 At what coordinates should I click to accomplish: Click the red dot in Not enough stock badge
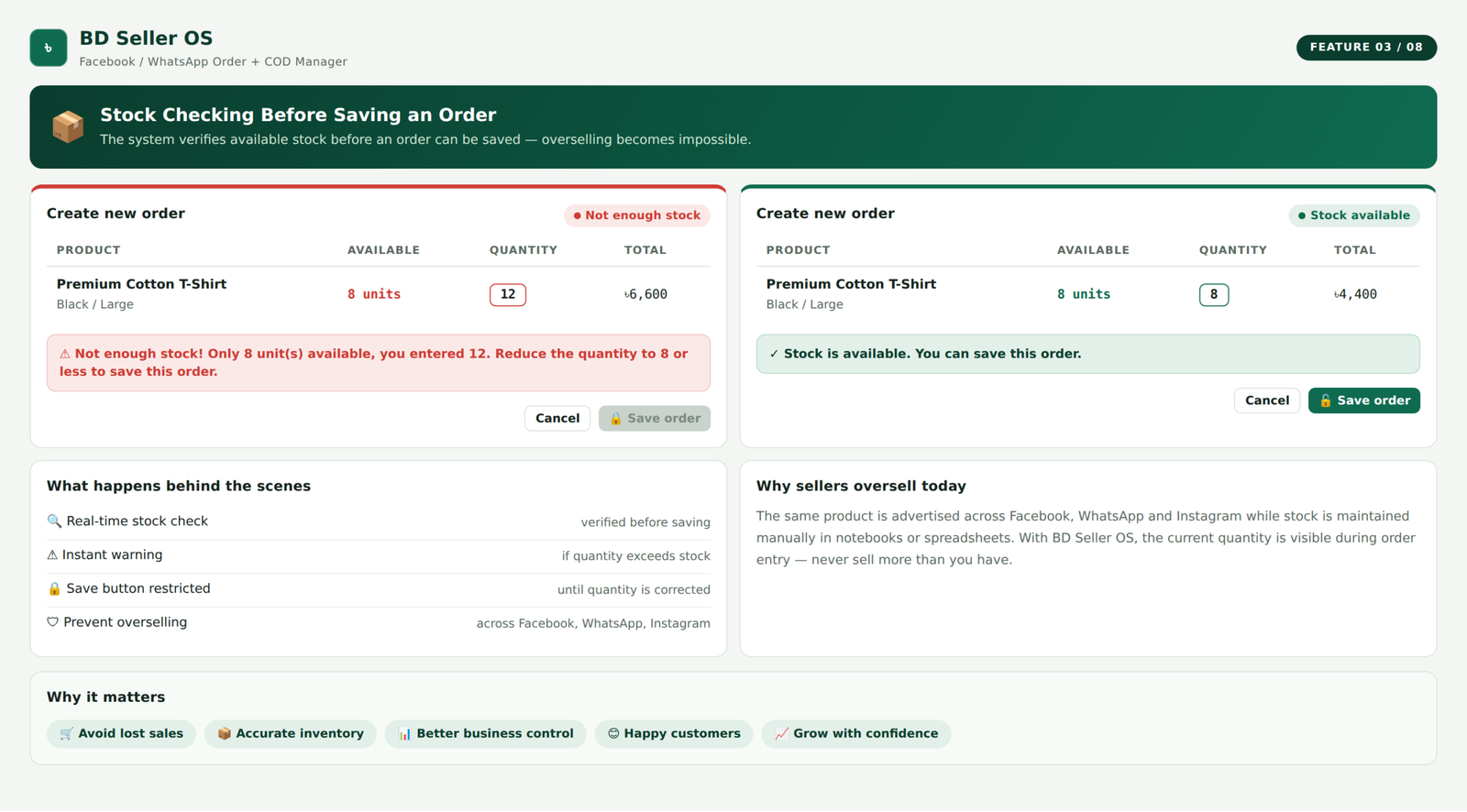coord(578,215)
